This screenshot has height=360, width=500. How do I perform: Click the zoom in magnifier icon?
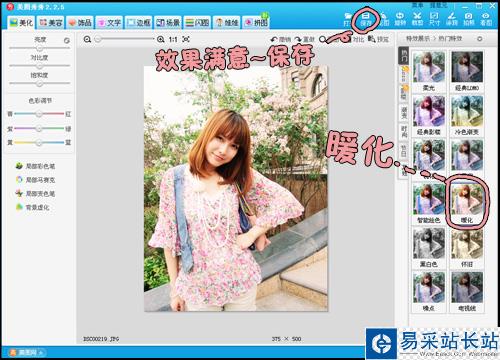[161, 39]
